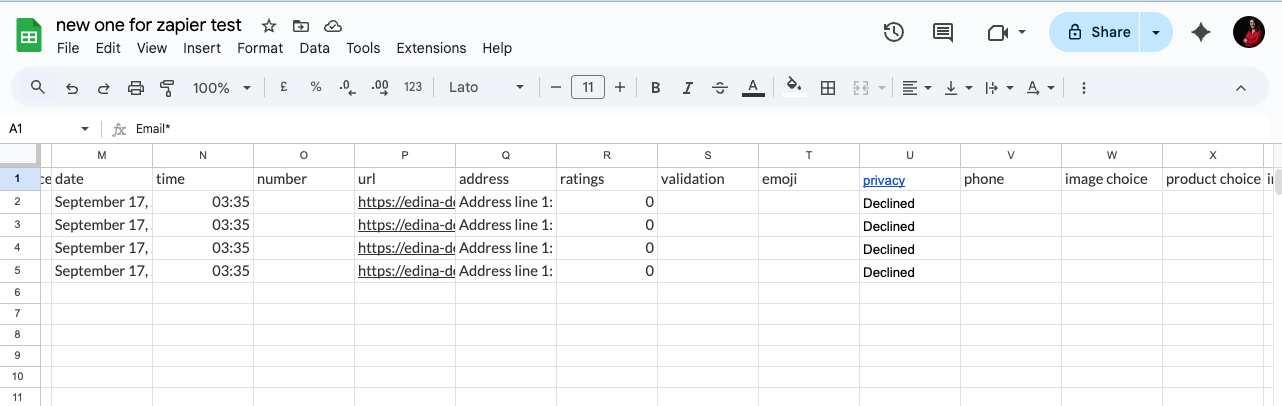Open the Extensions menu
The height and width of the screenshot is (406, 1282).
click(x=431, y=48)
